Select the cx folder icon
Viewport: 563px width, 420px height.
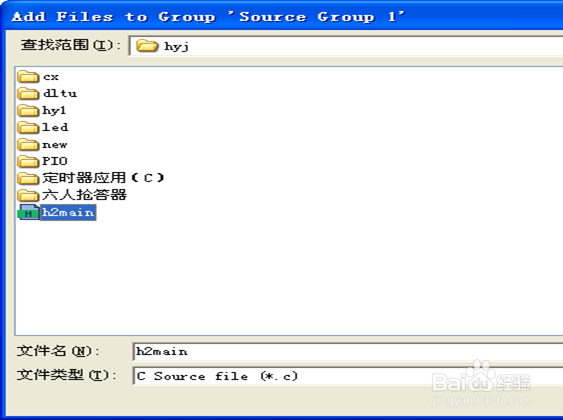point(28,76)
